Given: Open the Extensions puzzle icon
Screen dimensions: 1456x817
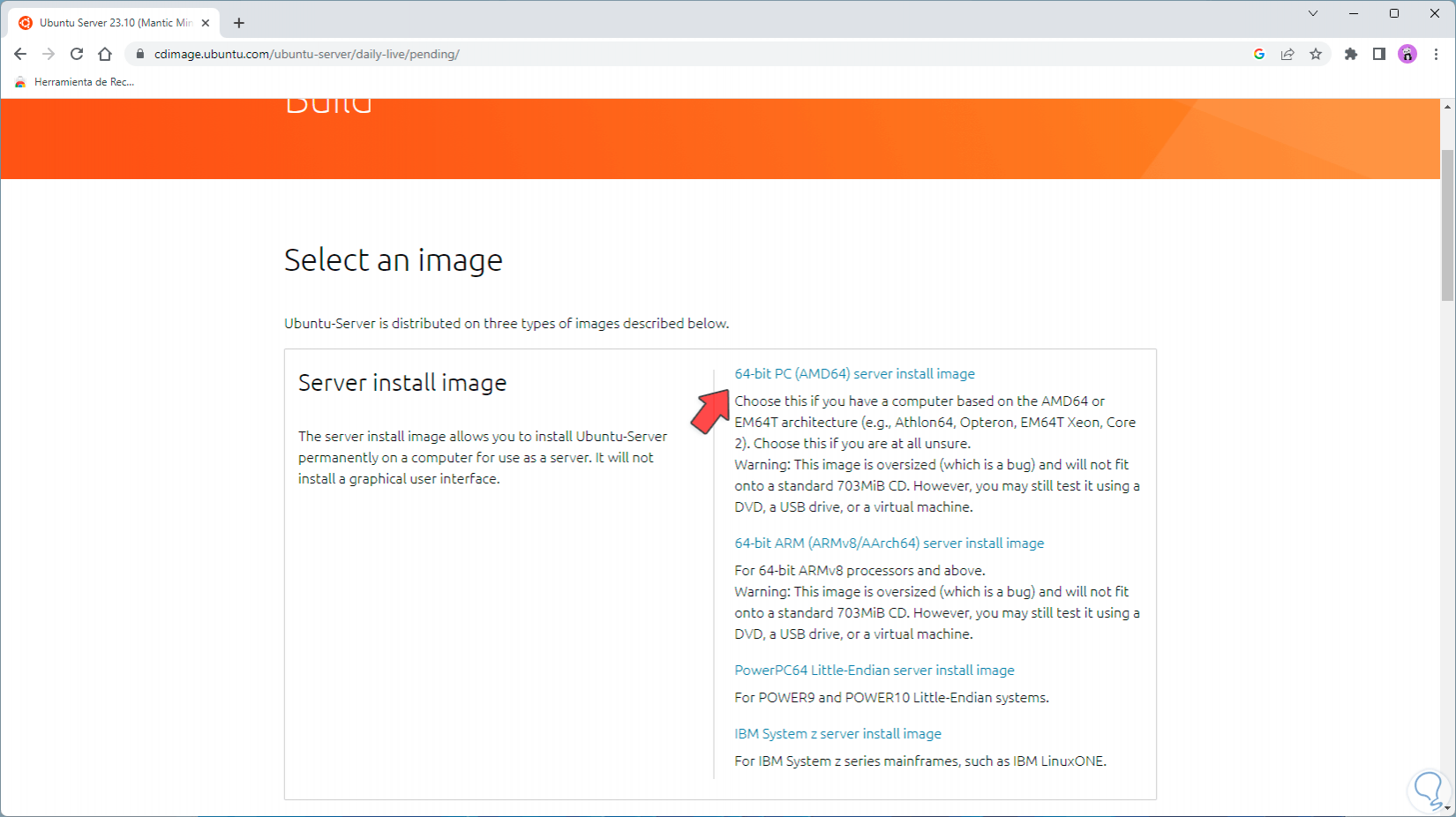Looking at the screenshot, I should (1351, 54).
